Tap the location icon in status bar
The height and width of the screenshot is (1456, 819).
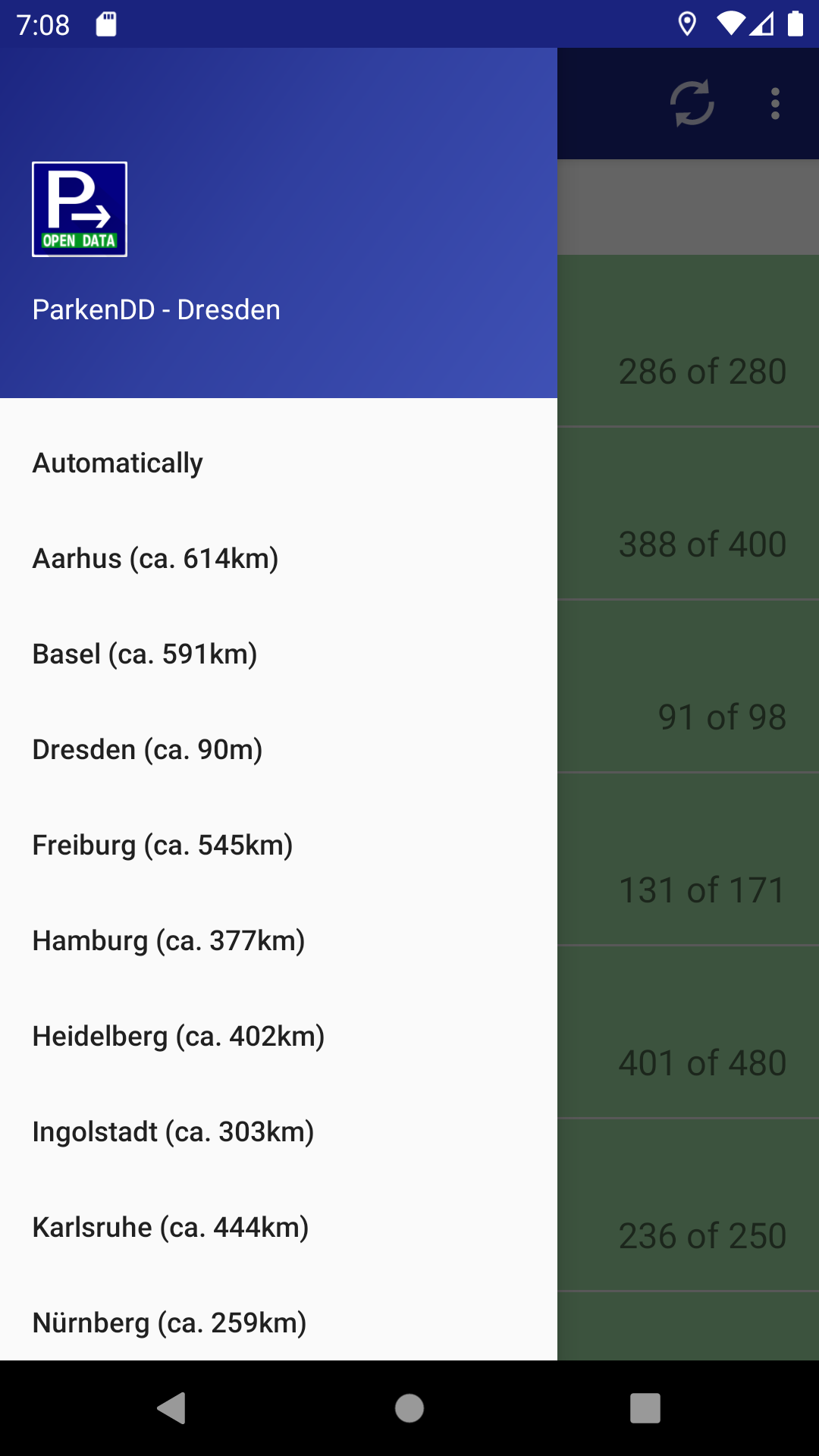687,24
